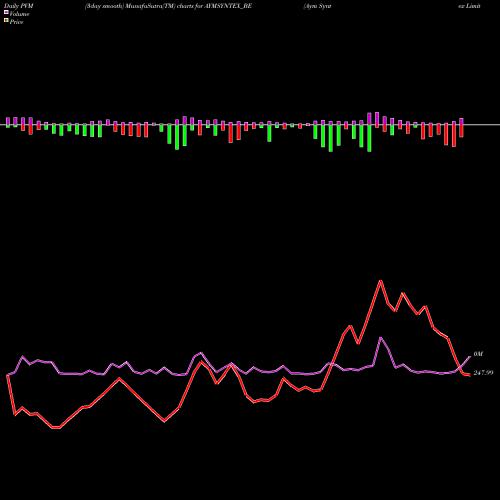Click the MunafaSutra charts title text
Screen dimensions: 500x500
tap(168, 6)
